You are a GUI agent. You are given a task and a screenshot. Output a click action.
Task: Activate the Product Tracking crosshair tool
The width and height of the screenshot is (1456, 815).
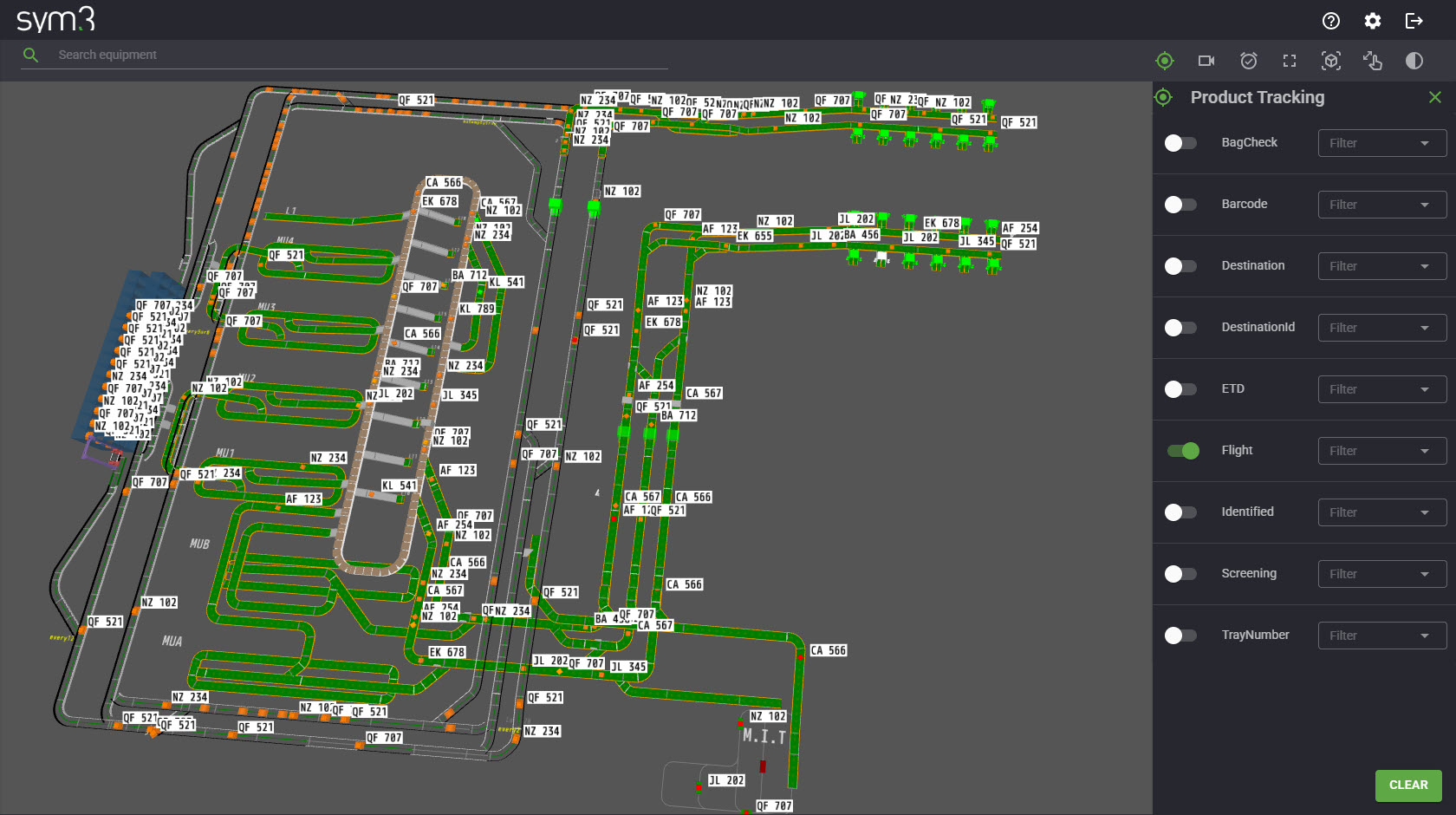(x=1165, y=61)
